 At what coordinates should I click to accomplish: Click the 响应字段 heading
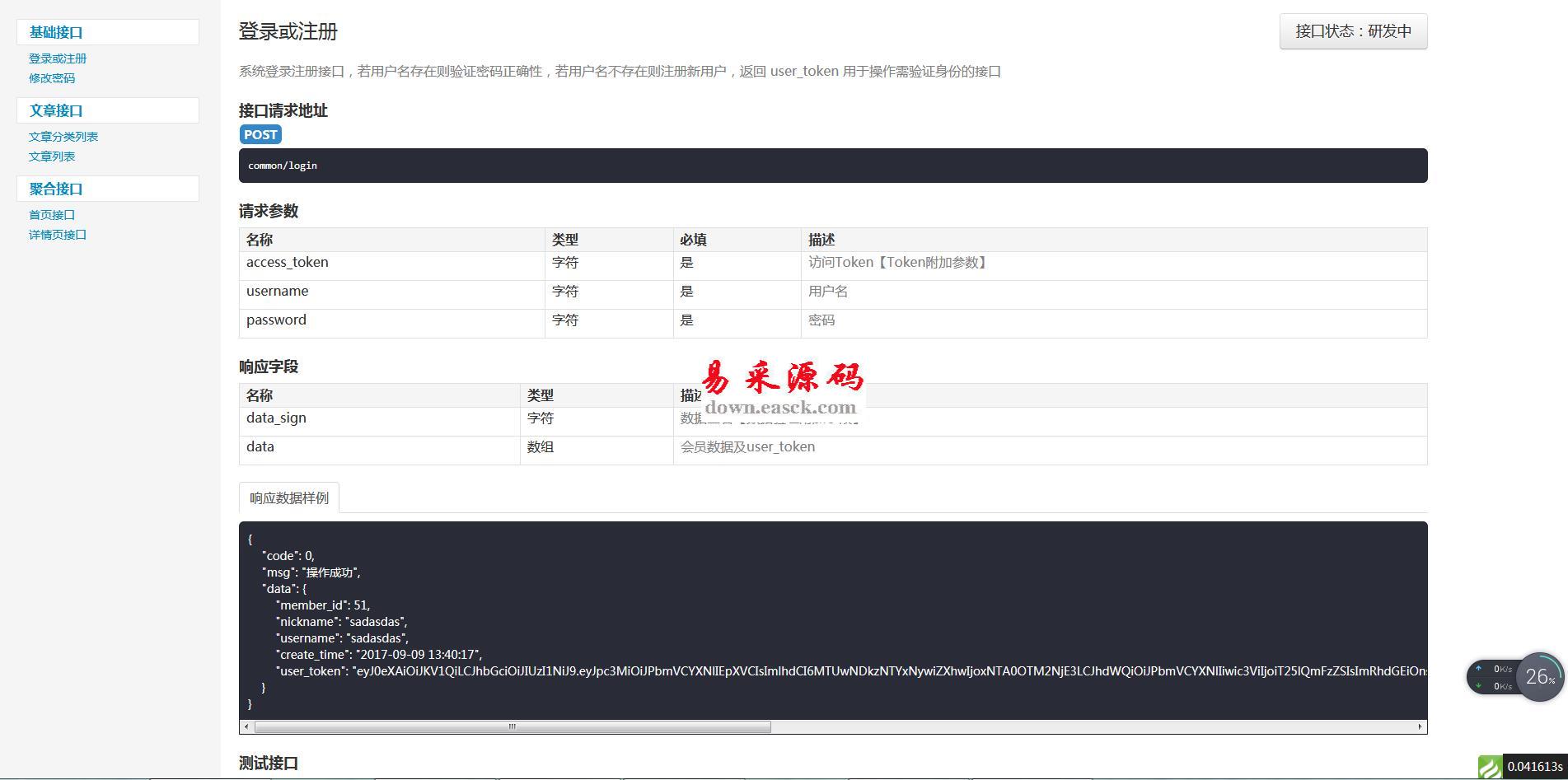click(x=269, y=367)
